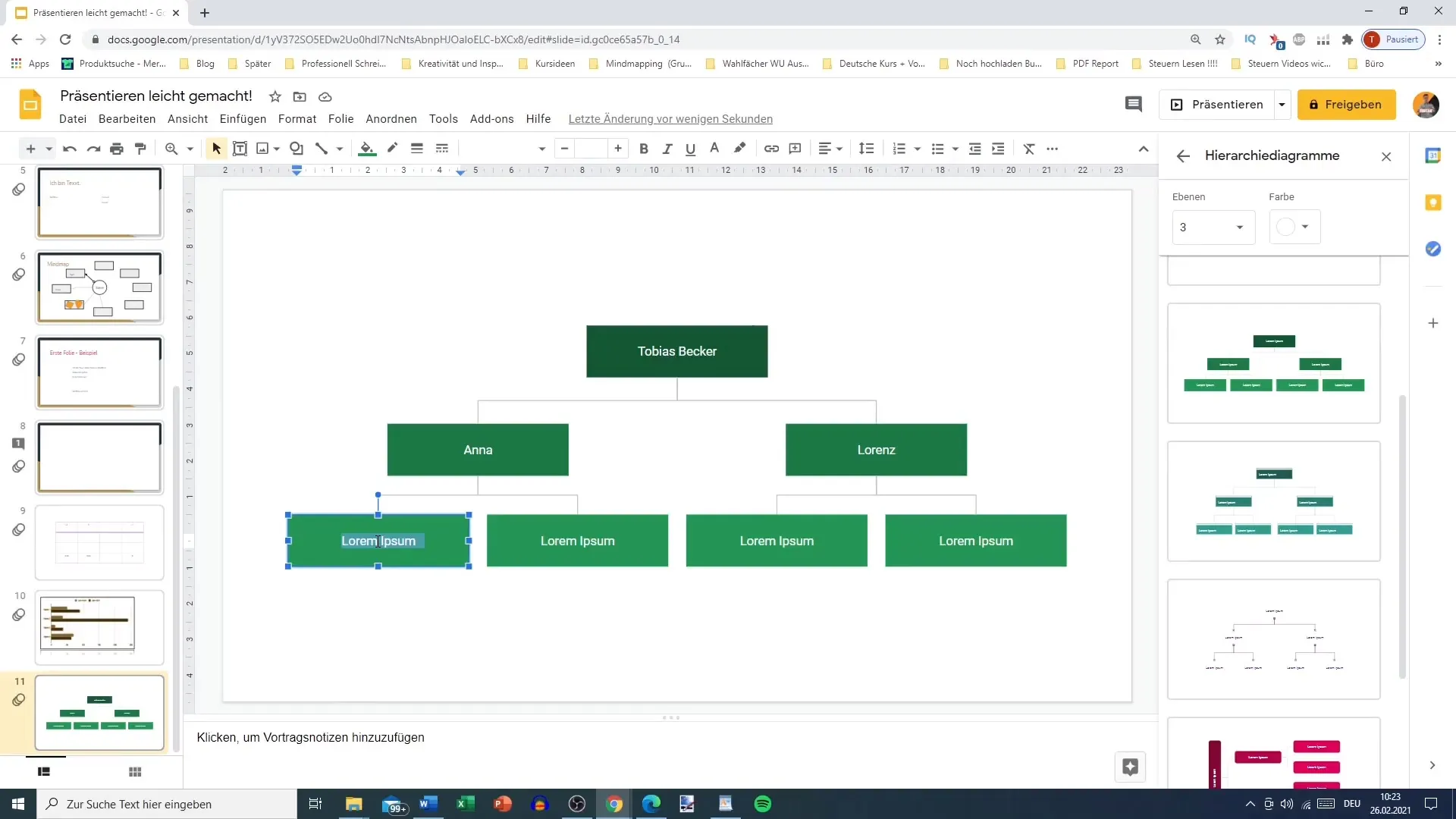Click the redo arrow icon

point(93,149)
